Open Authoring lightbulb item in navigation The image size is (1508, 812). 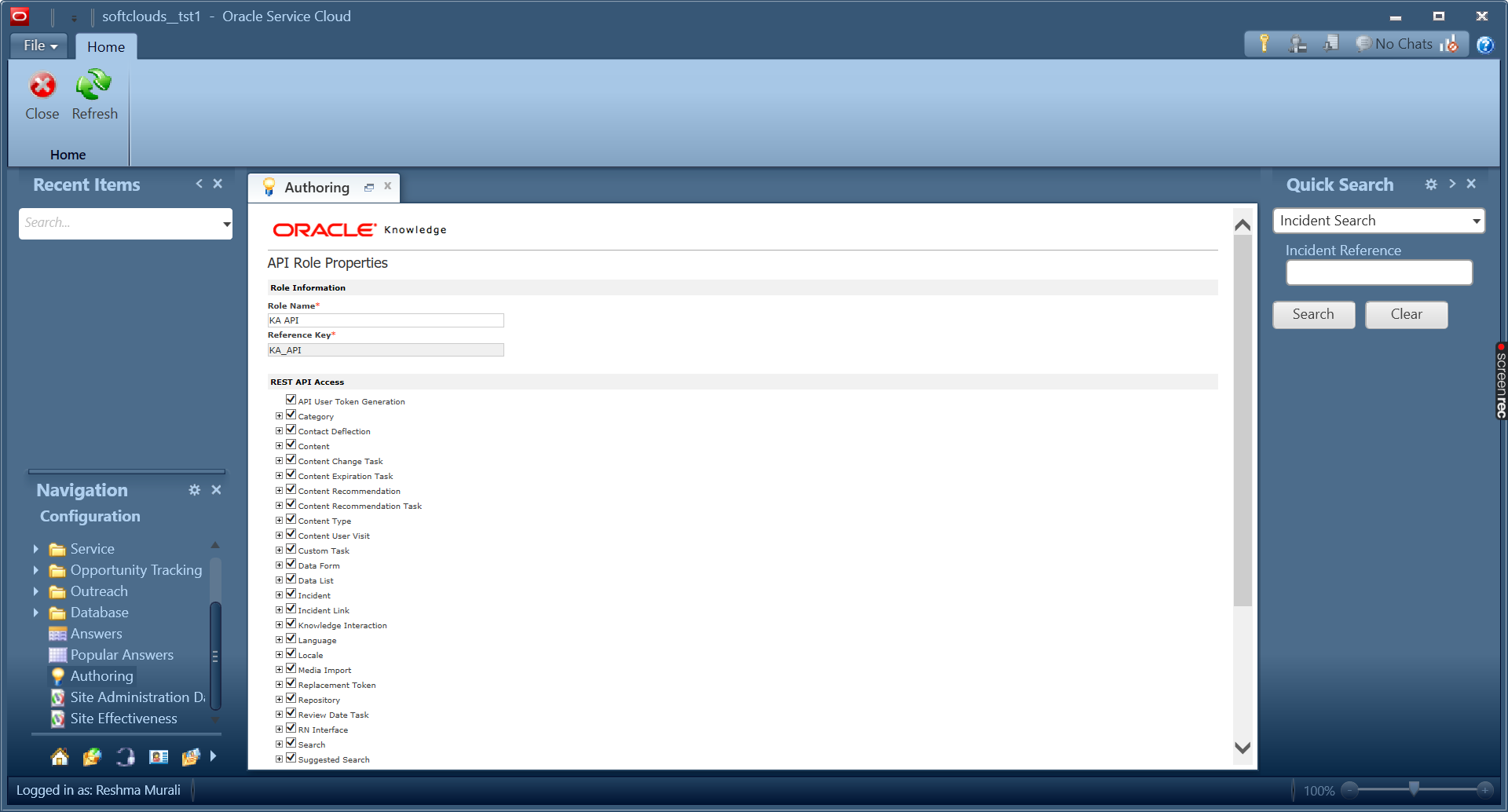click(x=101, y=676)
